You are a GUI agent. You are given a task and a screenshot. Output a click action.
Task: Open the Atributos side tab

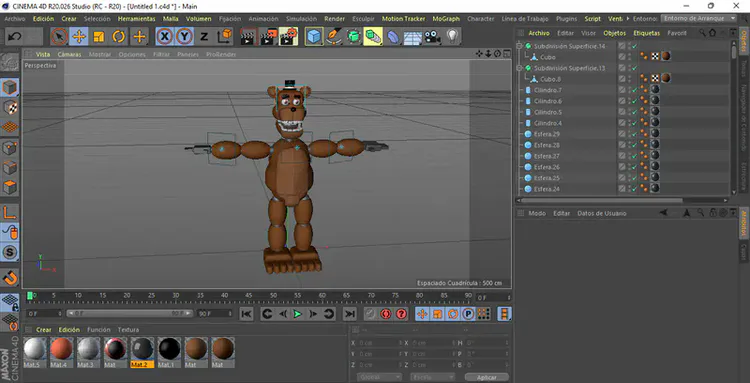pos(744,223)
